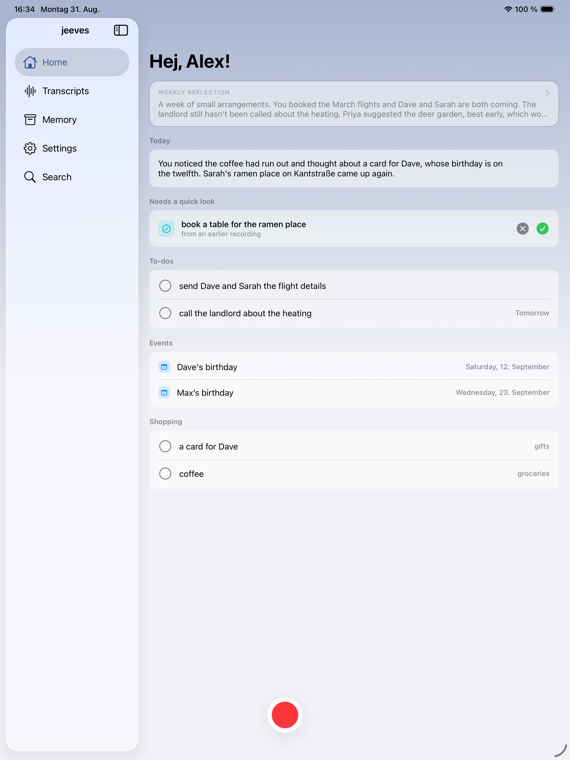Image resolution: width=570 pixels, height=760 pixels.
Task: Toggle the sidebar panel icon
Action: (121, 31)
